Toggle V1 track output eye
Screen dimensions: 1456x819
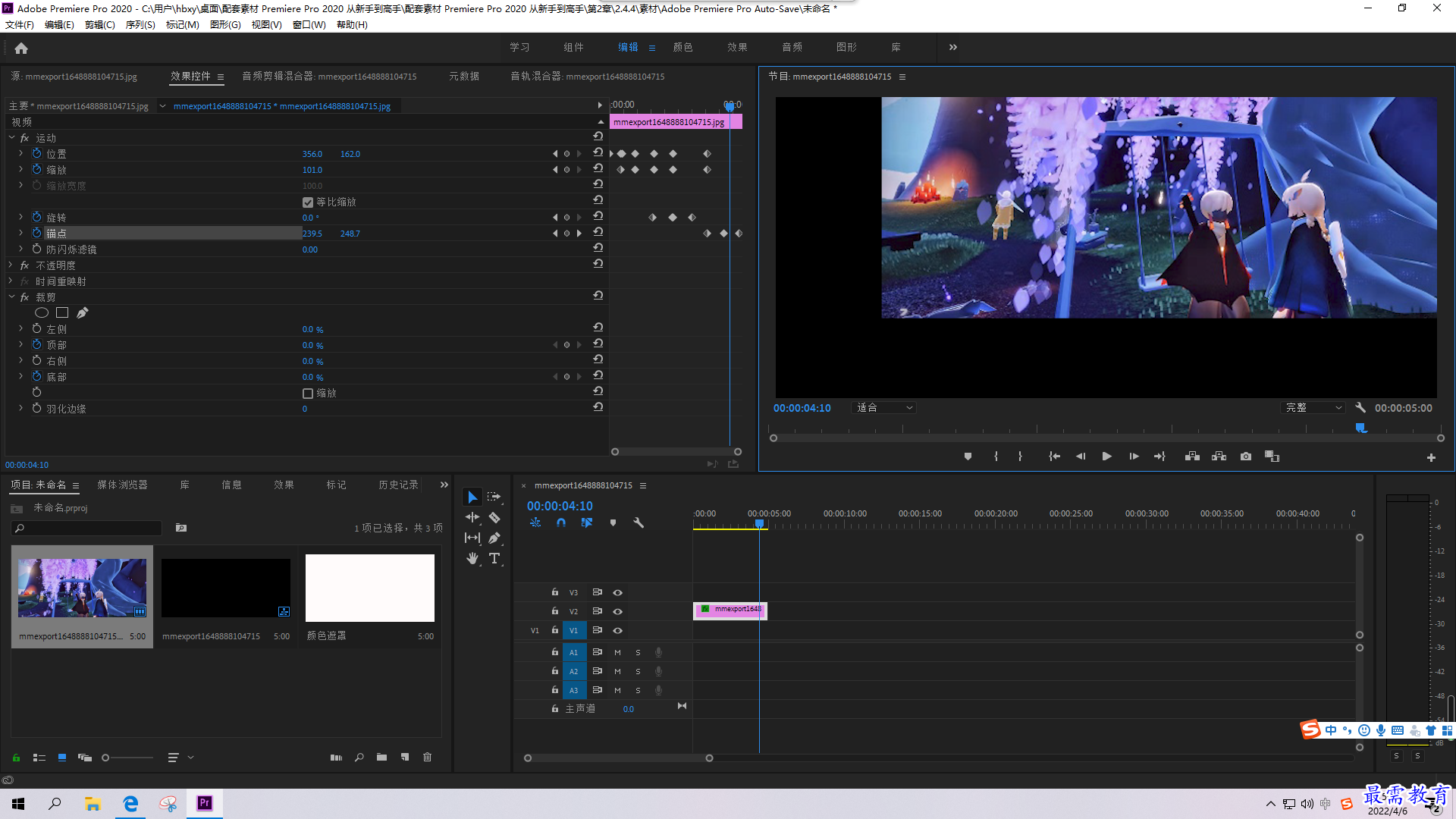(x=617, y=630)
